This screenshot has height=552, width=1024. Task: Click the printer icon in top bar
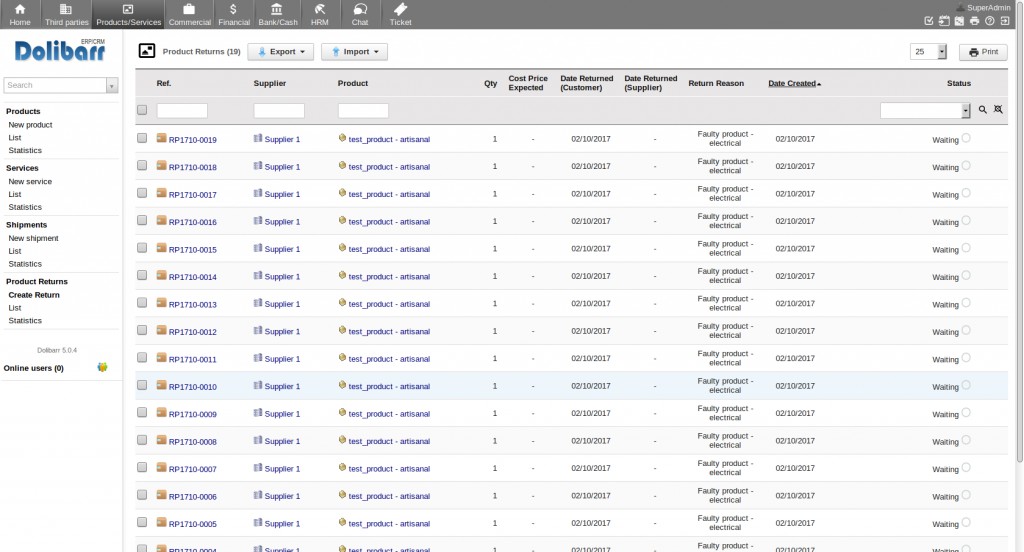[x=975, y=21]
